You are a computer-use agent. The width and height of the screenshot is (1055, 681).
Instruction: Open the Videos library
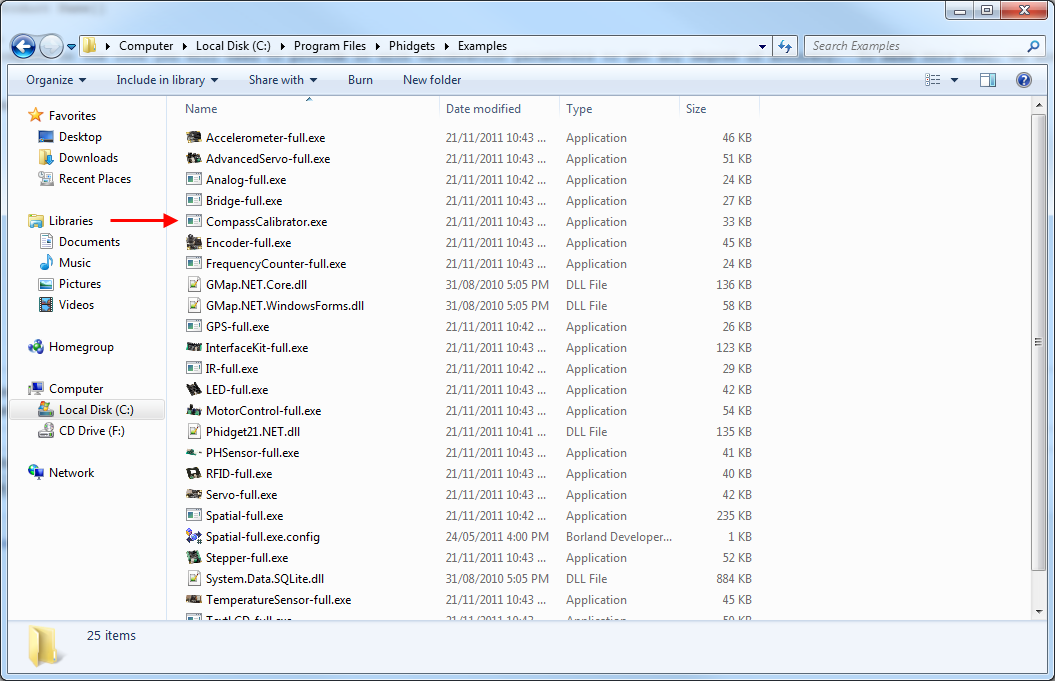(76, 305)
